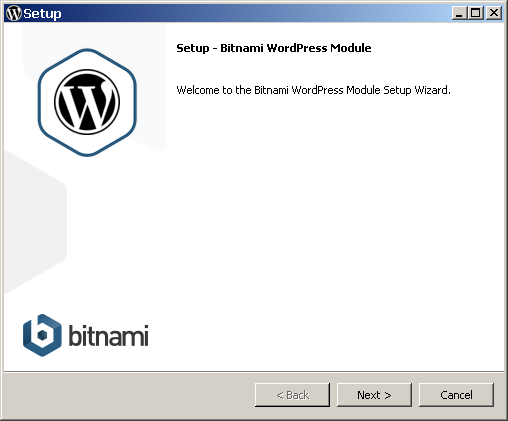Maximize the Setup window

click(x=475, y=13)
